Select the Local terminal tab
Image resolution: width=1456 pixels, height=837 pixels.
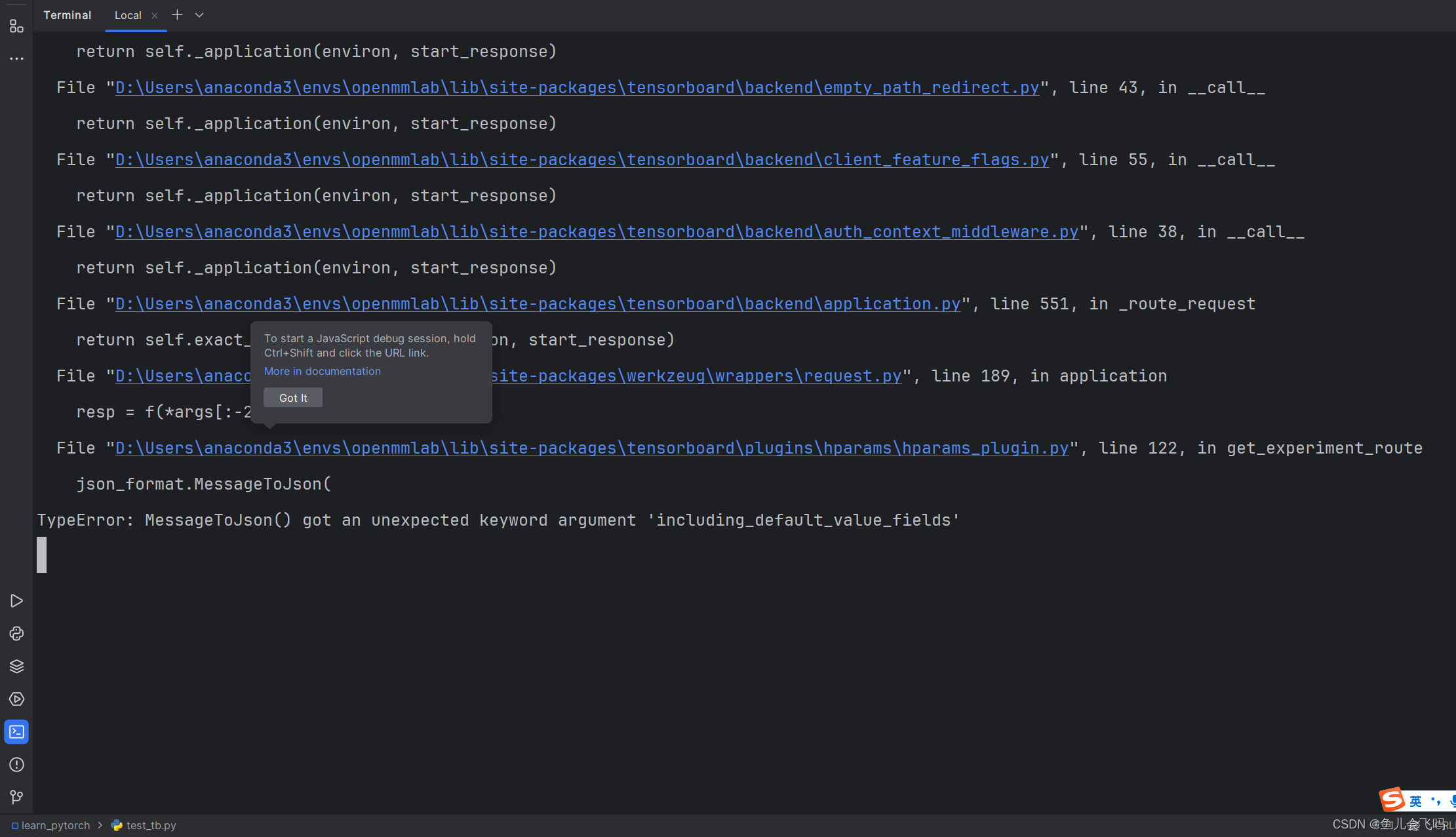[x=128, y=16]
